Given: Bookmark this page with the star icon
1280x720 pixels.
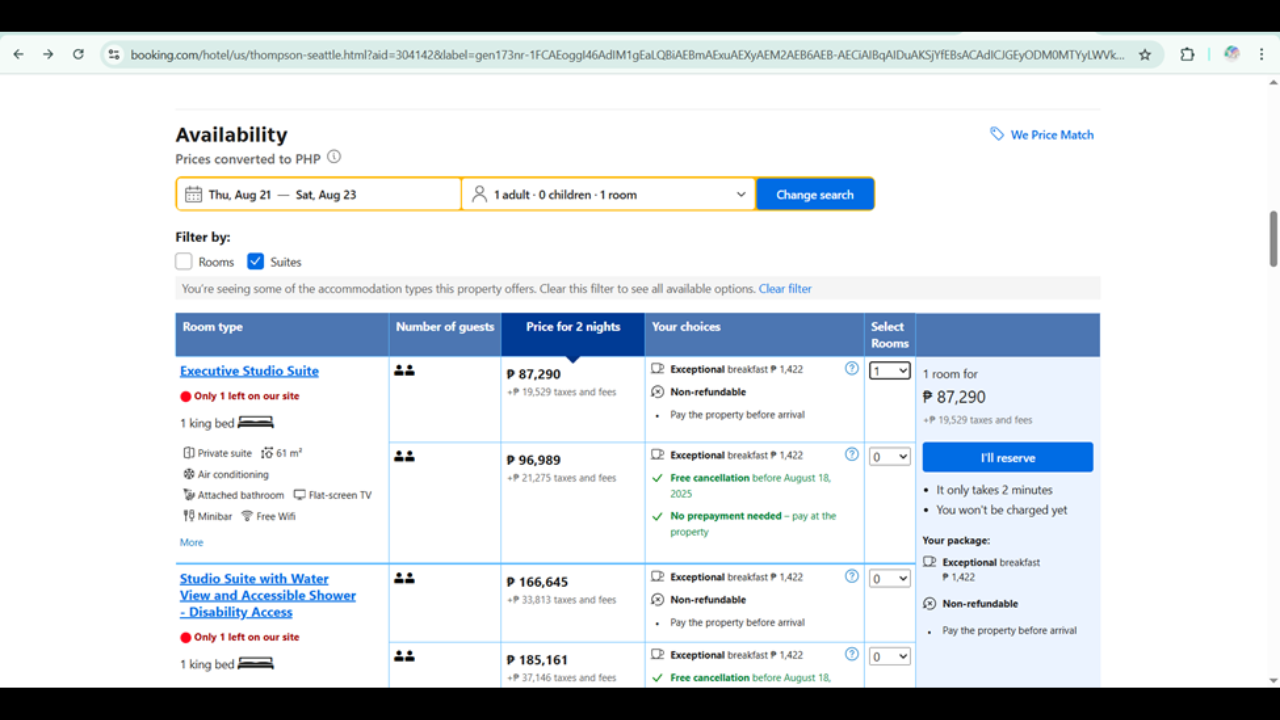Looking at the screenshot, I should pos(1145,55).
